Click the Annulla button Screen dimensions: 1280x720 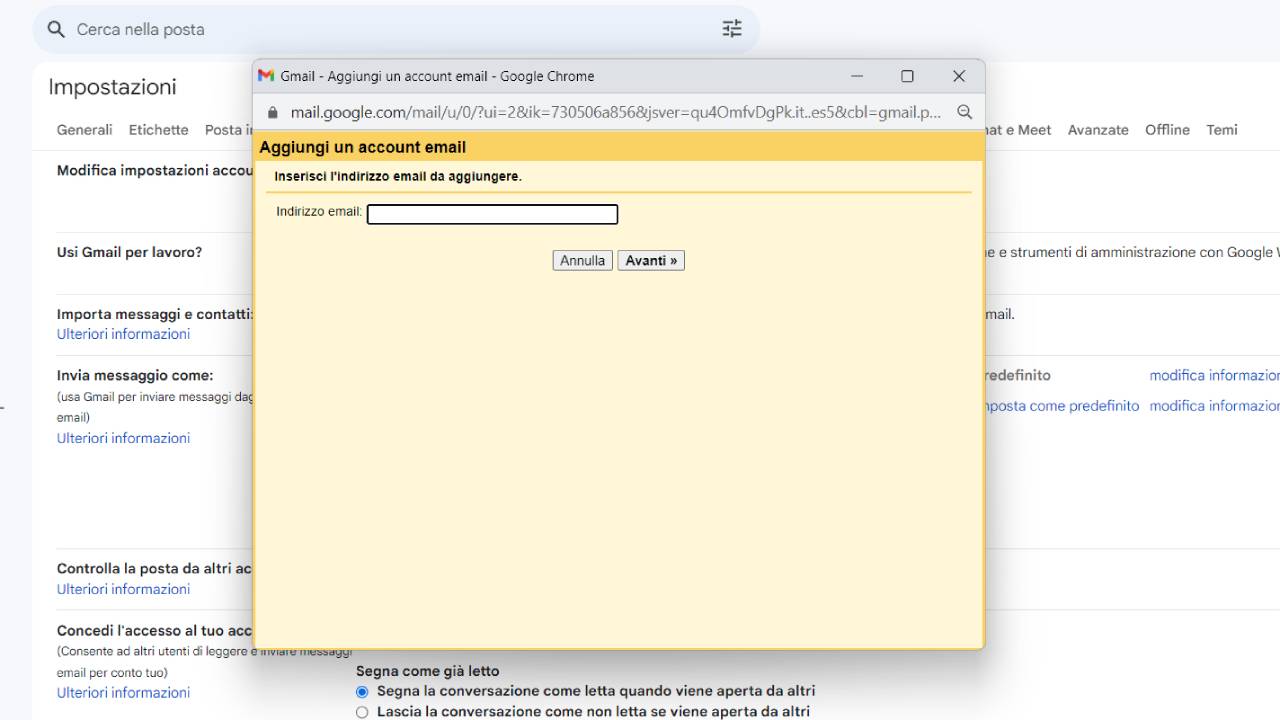(x=582, y=260)
